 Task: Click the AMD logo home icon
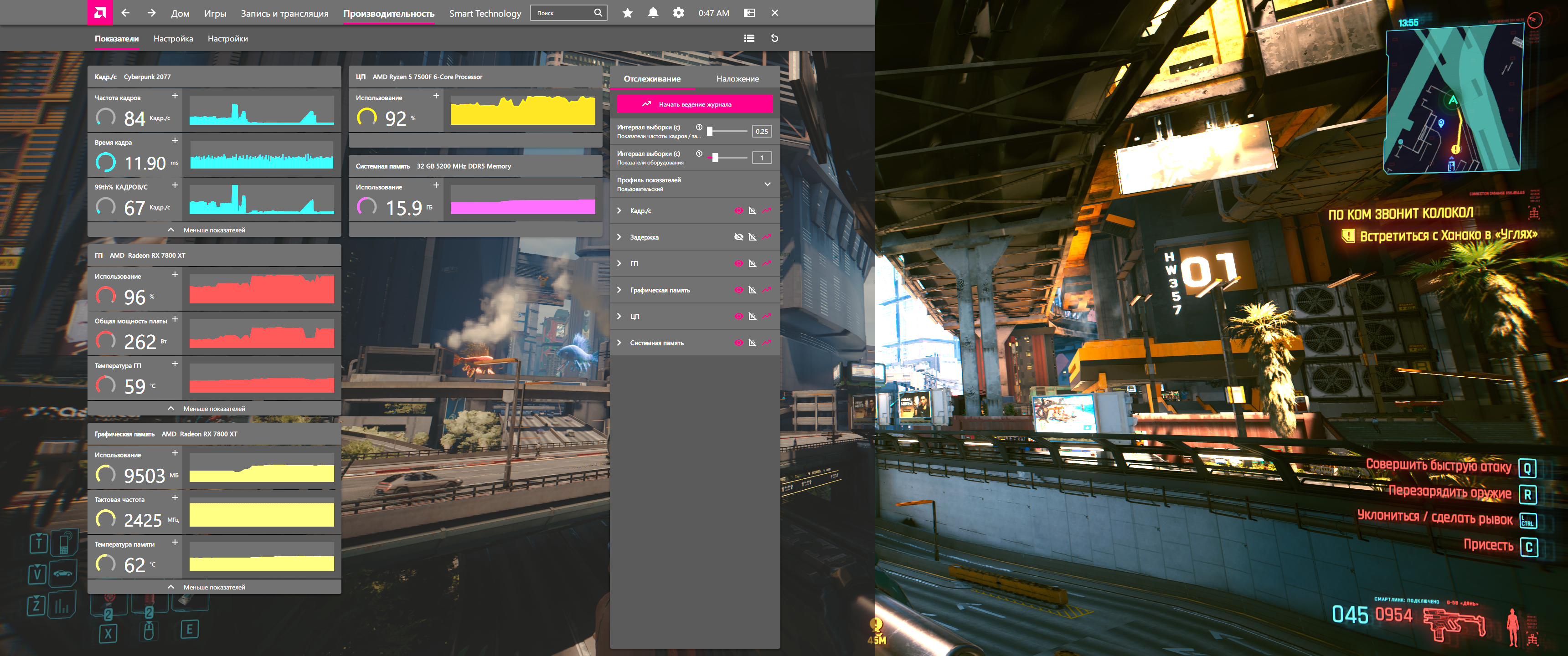coord(100,13)
